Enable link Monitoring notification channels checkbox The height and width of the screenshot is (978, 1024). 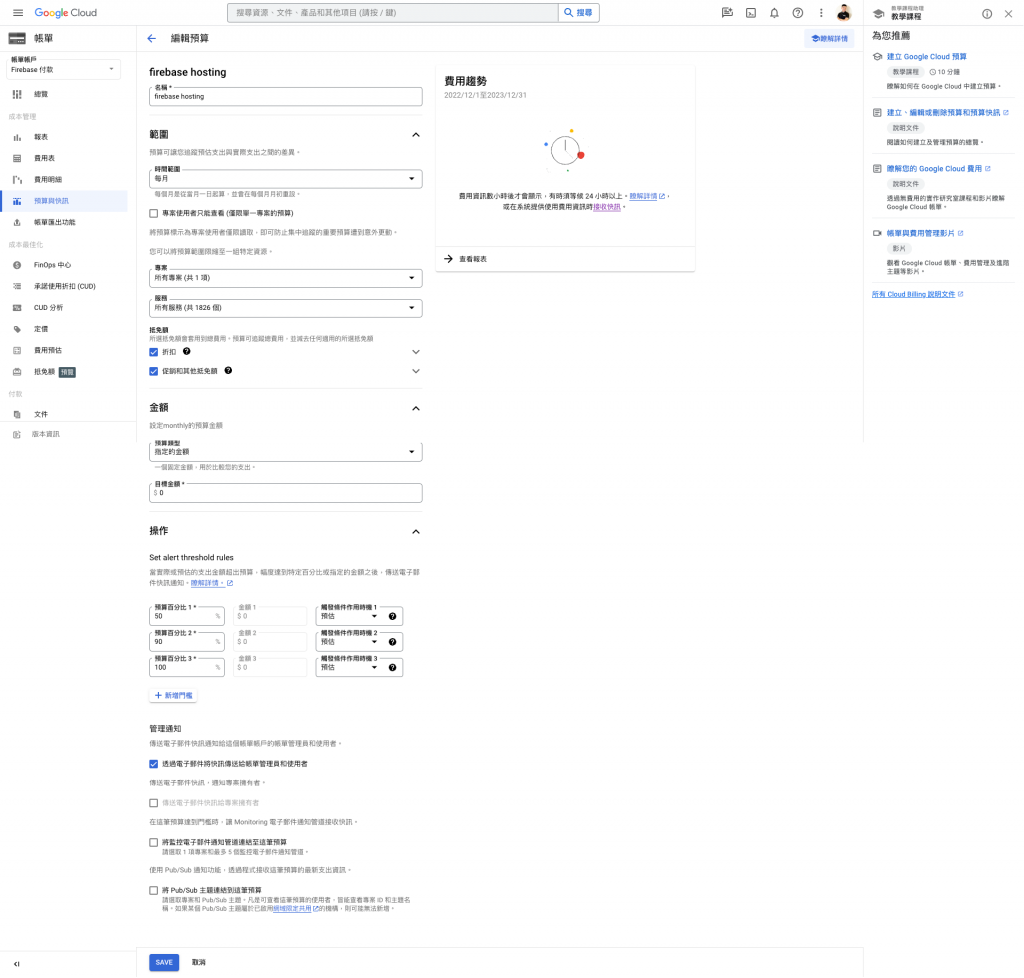(x=153, y=842)
